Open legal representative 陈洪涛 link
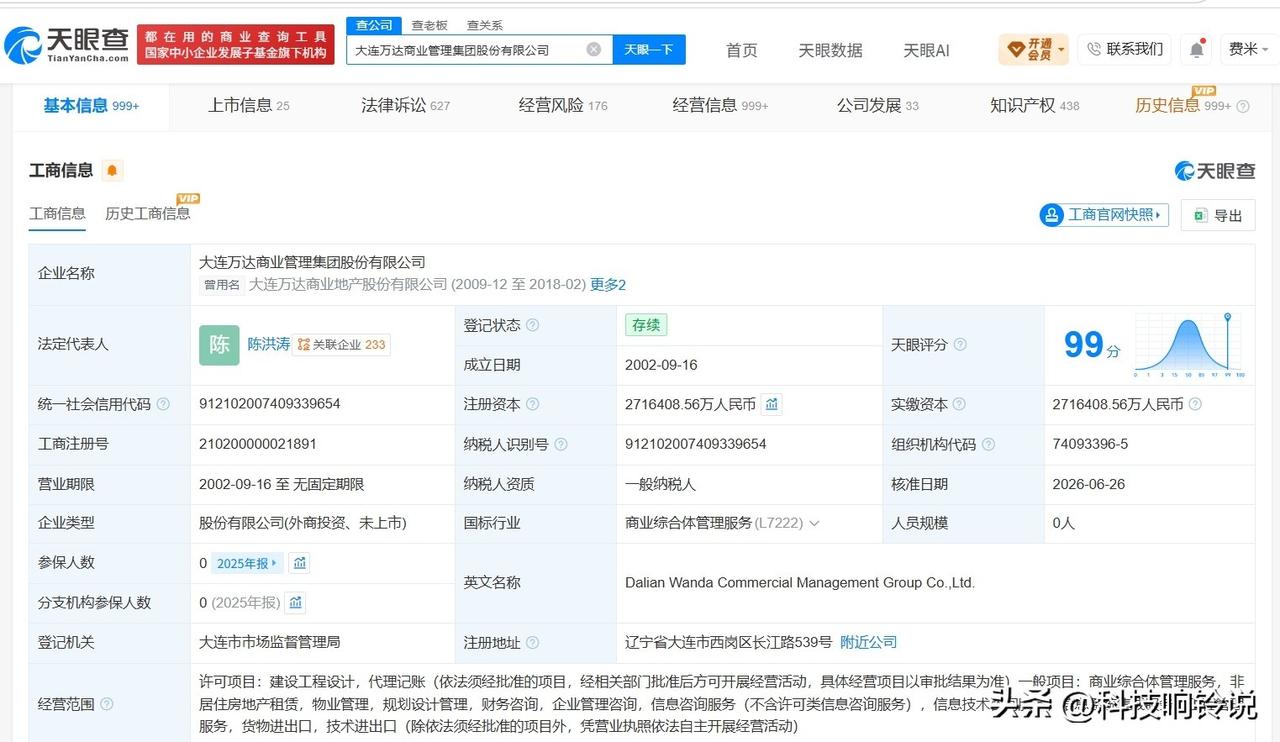1280x742 pixels. tap(269, 344)
